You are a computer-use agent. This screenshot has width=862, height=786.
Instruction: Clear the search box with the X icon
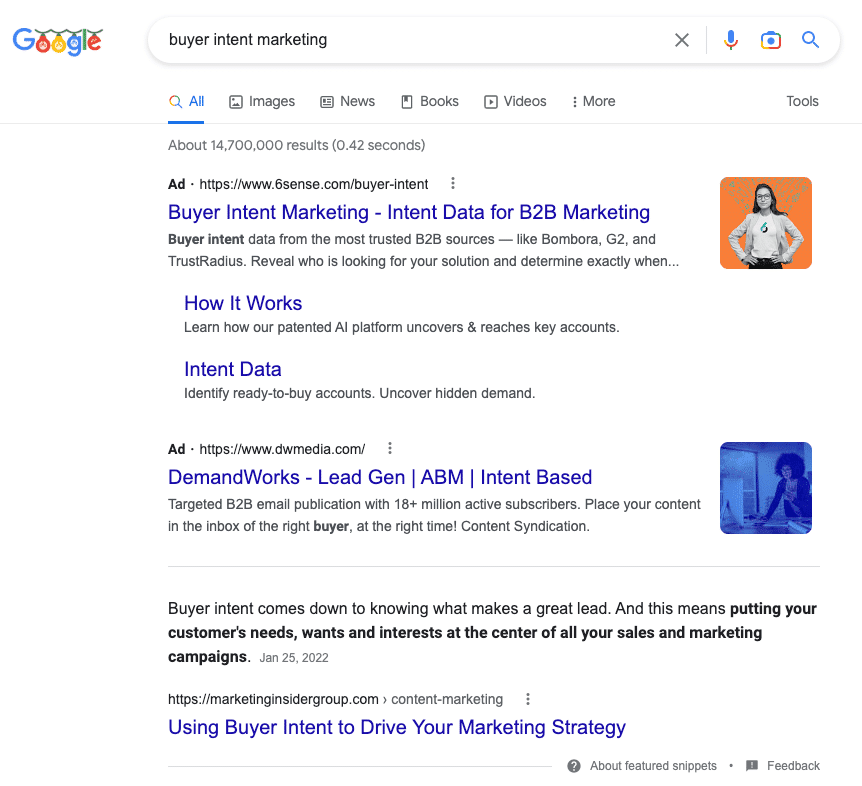681,40
